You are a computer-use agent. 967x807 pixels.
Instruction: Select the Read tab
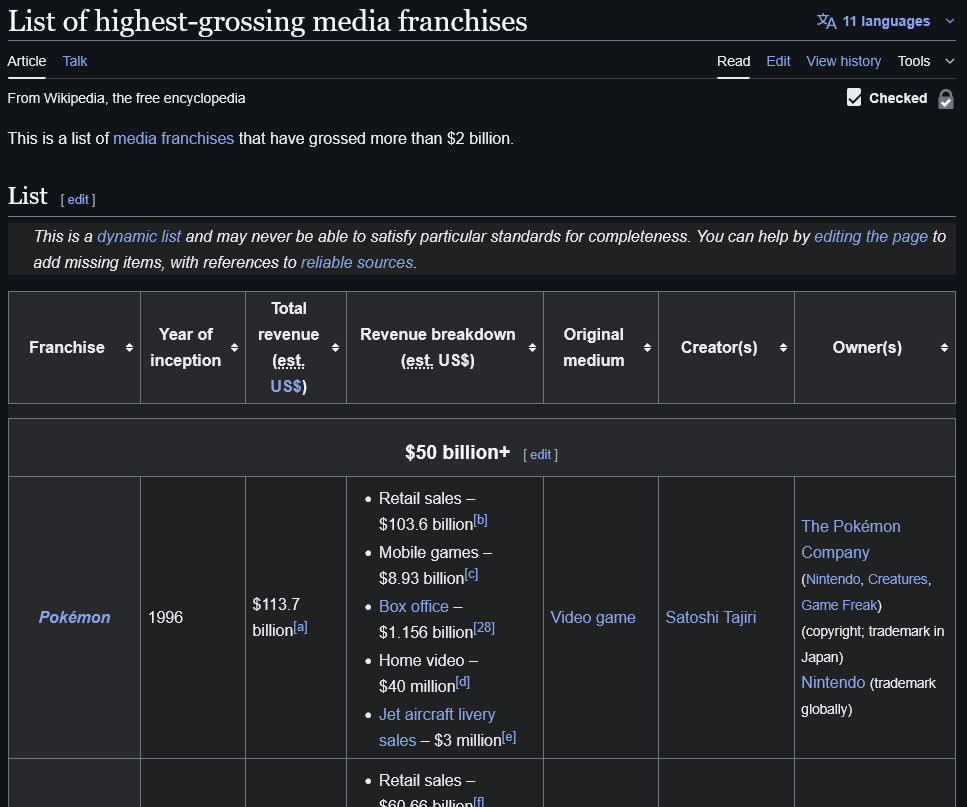tap(733, 61)
